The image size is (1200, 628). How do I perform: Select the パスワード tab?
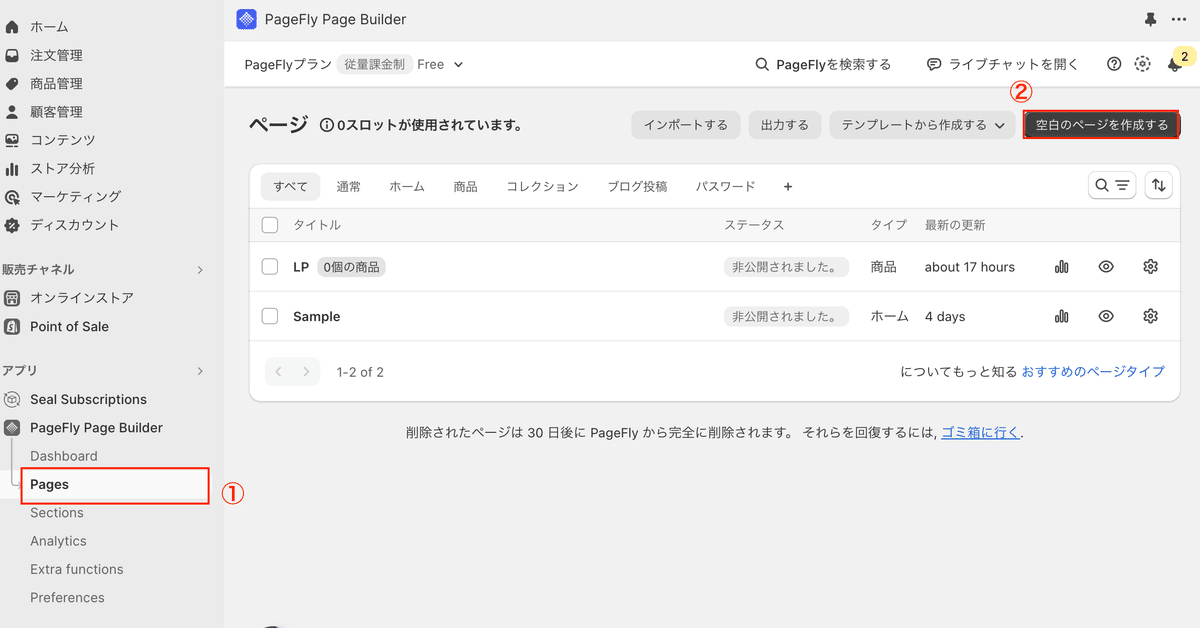(725, 186)
